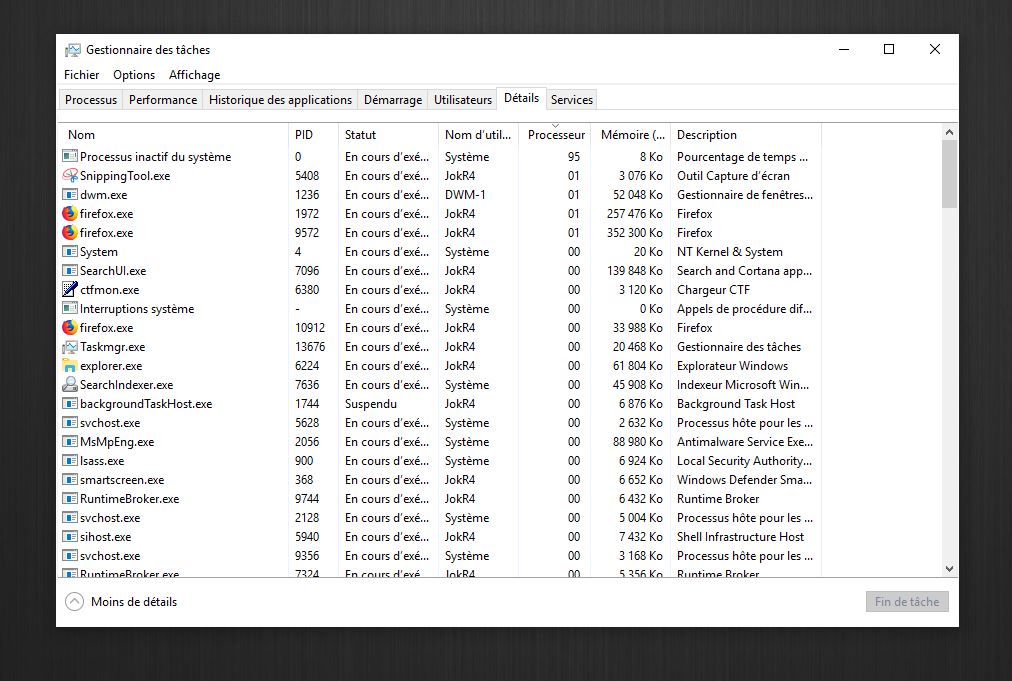The image size is (1012, 681).
Task: Sort by the Statut column header
Action: coord(388,135)
